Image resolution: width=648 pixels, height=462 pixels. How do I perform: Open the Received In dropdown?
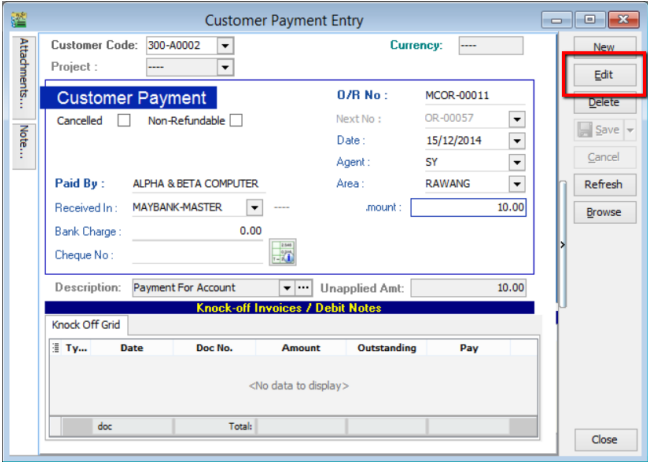click(254, 208)
